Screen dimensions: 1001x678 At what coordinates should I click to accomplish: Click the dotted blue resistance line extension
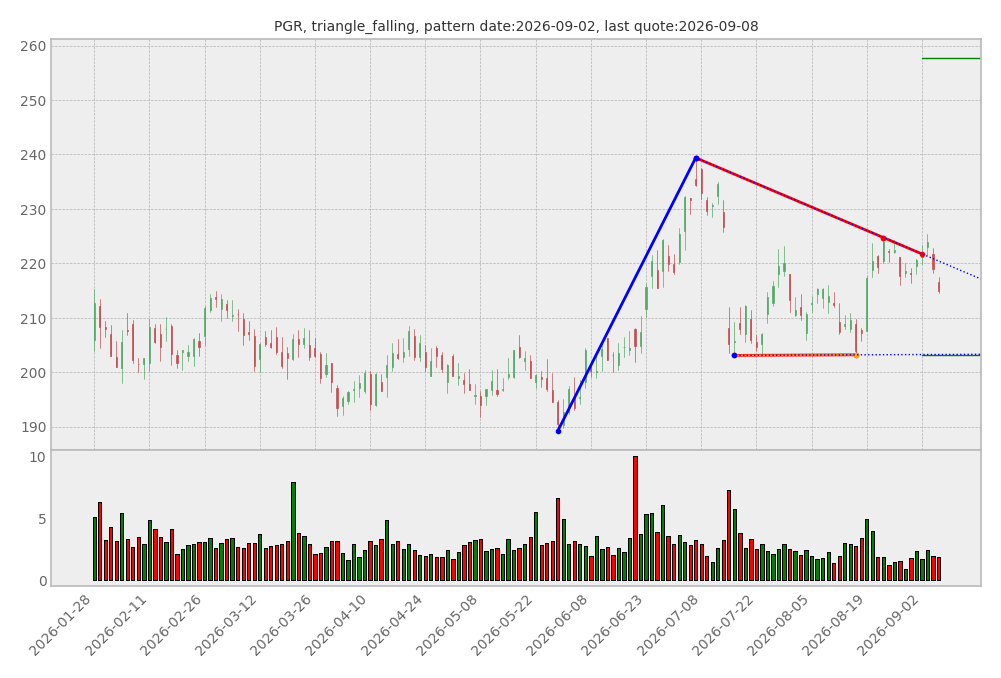951,267
